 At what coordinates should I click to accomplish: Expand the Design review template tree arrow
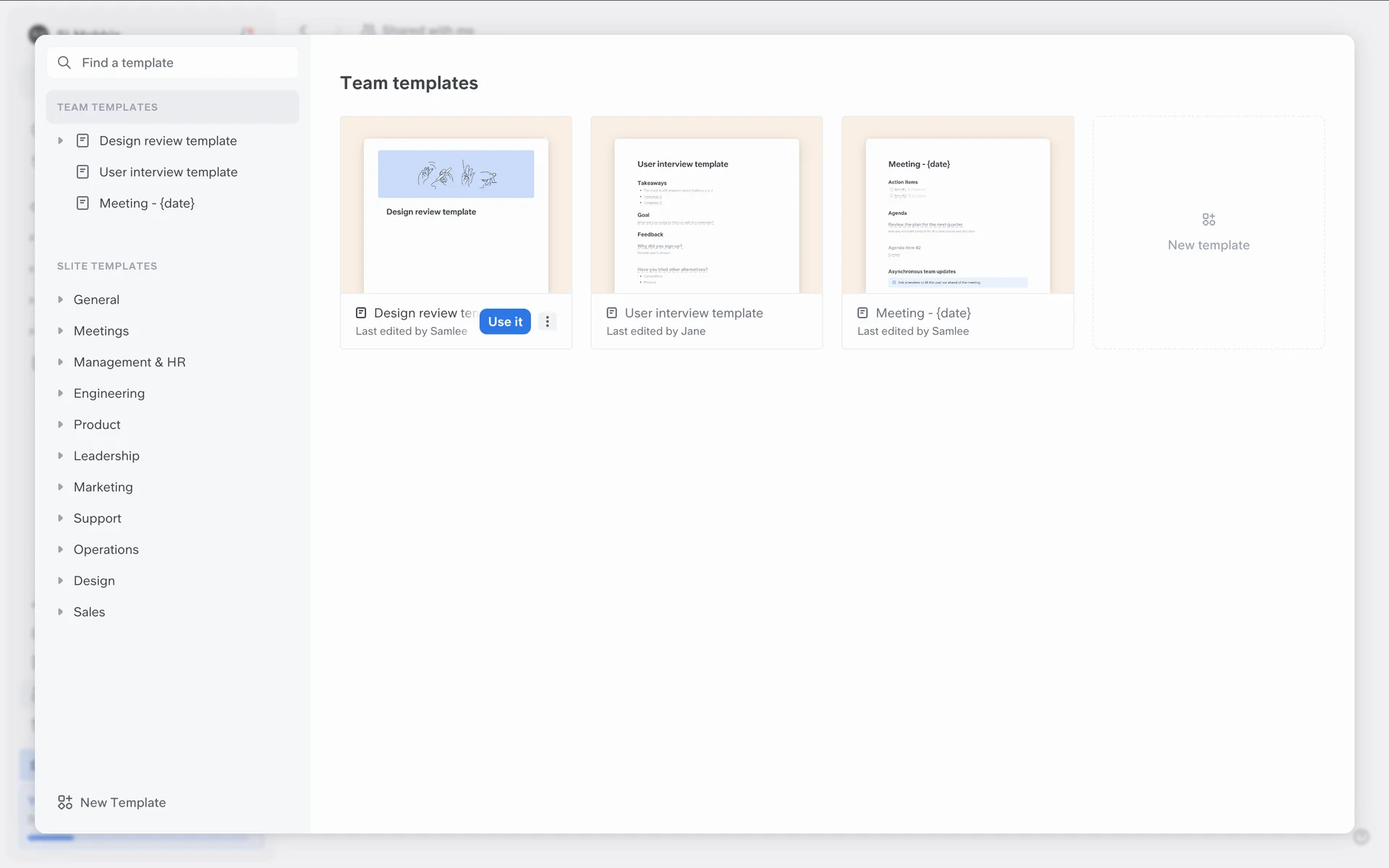tap(61, 140)
